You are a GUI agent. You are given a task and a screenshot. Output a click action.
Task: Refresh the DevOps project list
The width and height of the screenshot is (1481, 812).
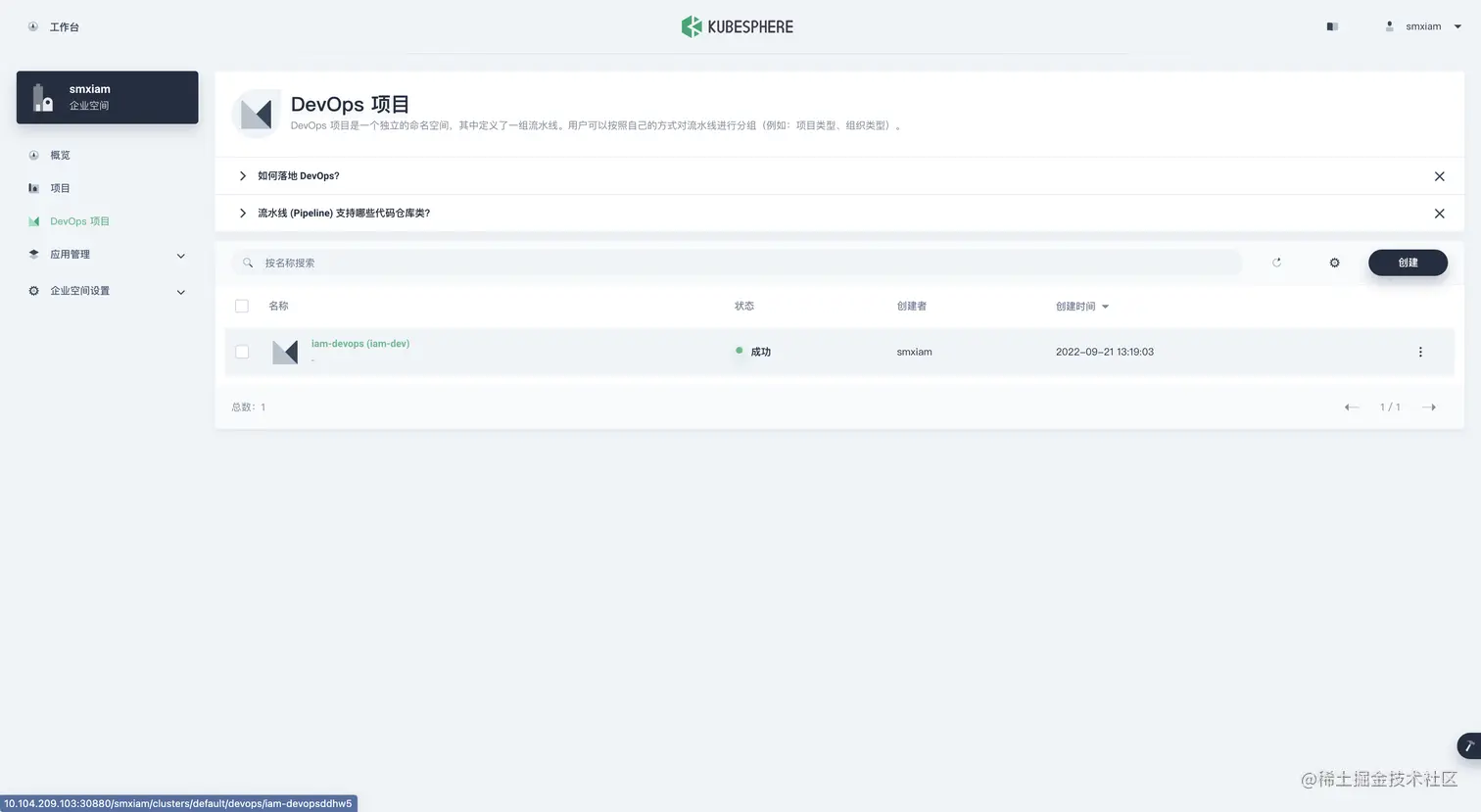tap(1276, 263)
